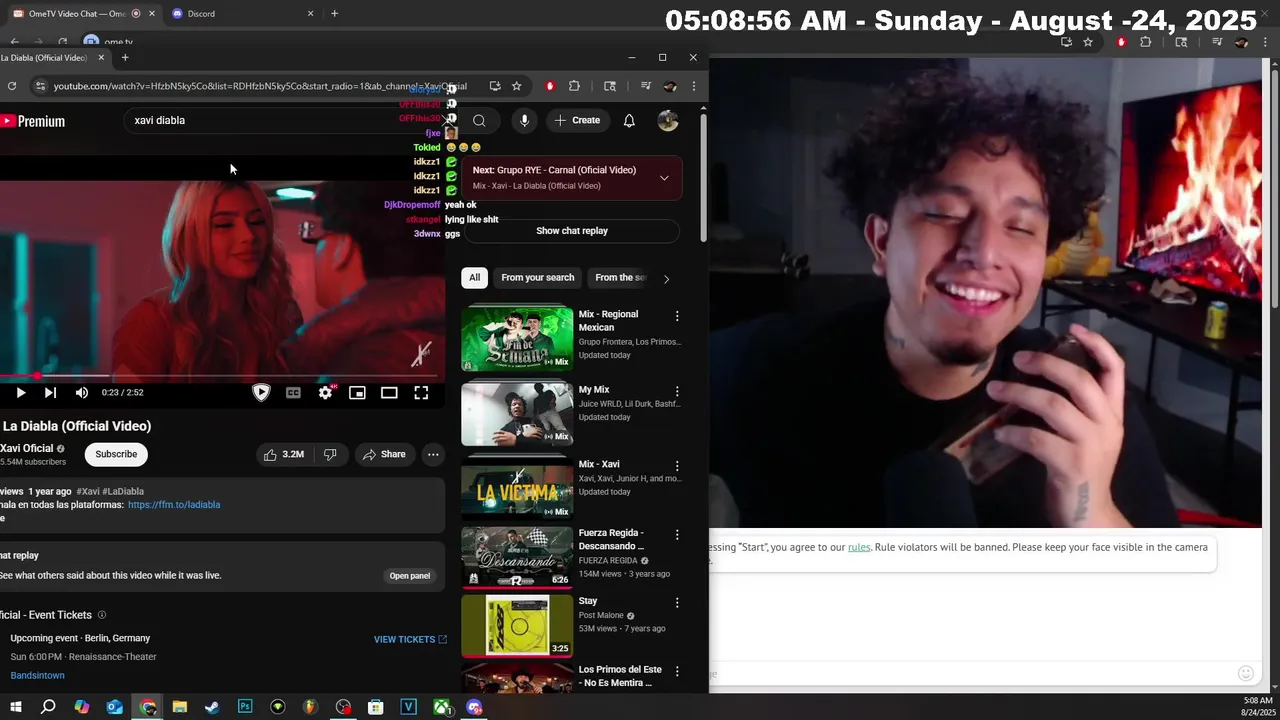Screen dimensions: 1280x720
Task: Open the ffm.to/ladiabla link
Action: [174, 505]
